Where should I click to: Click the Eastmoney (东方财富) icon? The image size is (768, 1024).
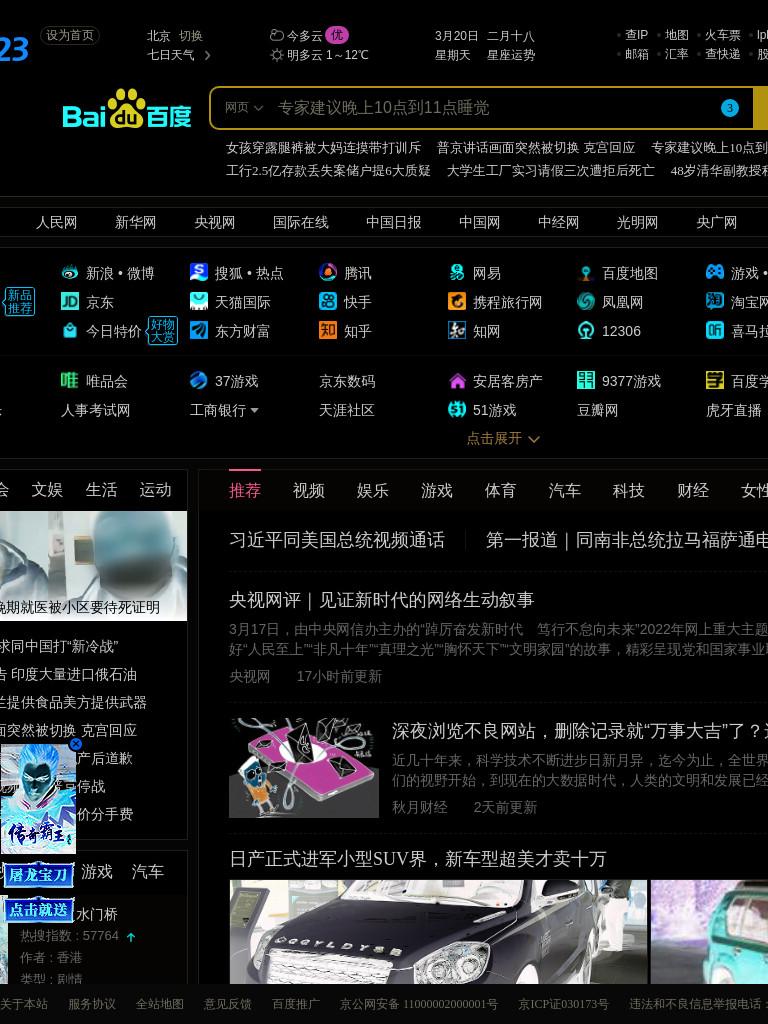pos(199,330)
